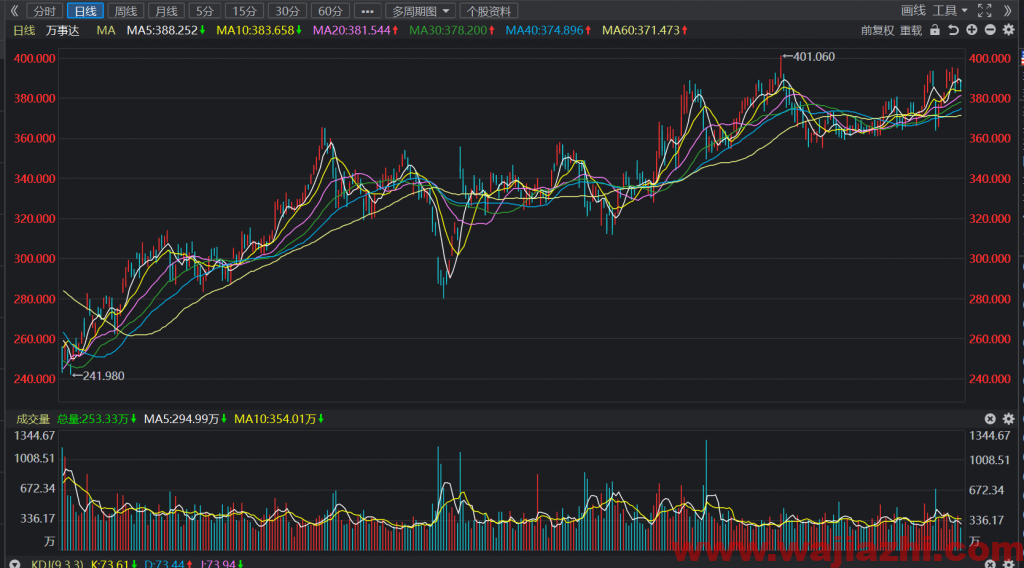Viewport: 1024px width, 568px height.
Task: Switch to 周线 weekly chart
Action: click(125, 11)
